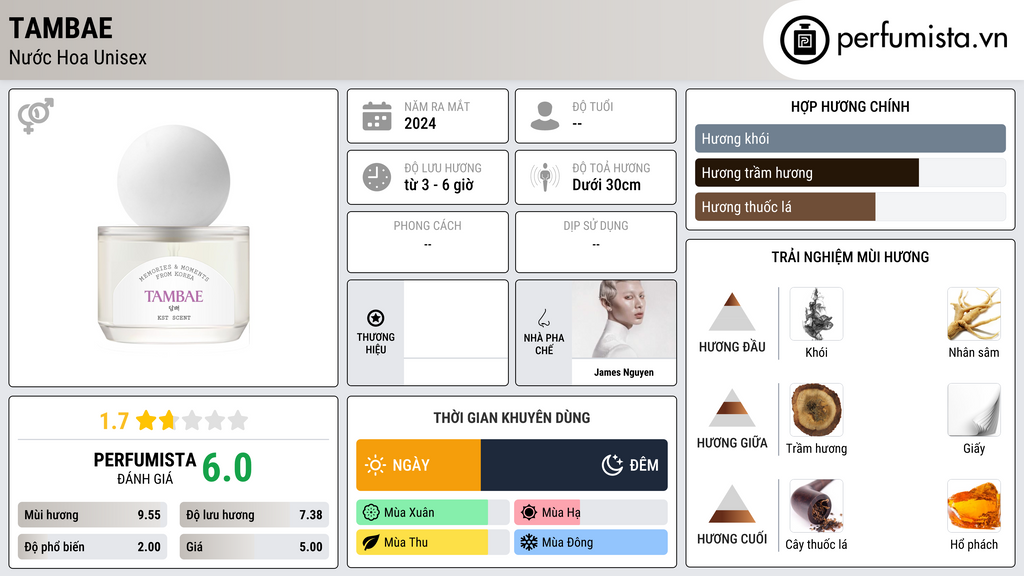The image size is (1024, 576).
Task: Click the person icon beside Độ tuổi
Action: pyautogui.click(x=545, y=116)
